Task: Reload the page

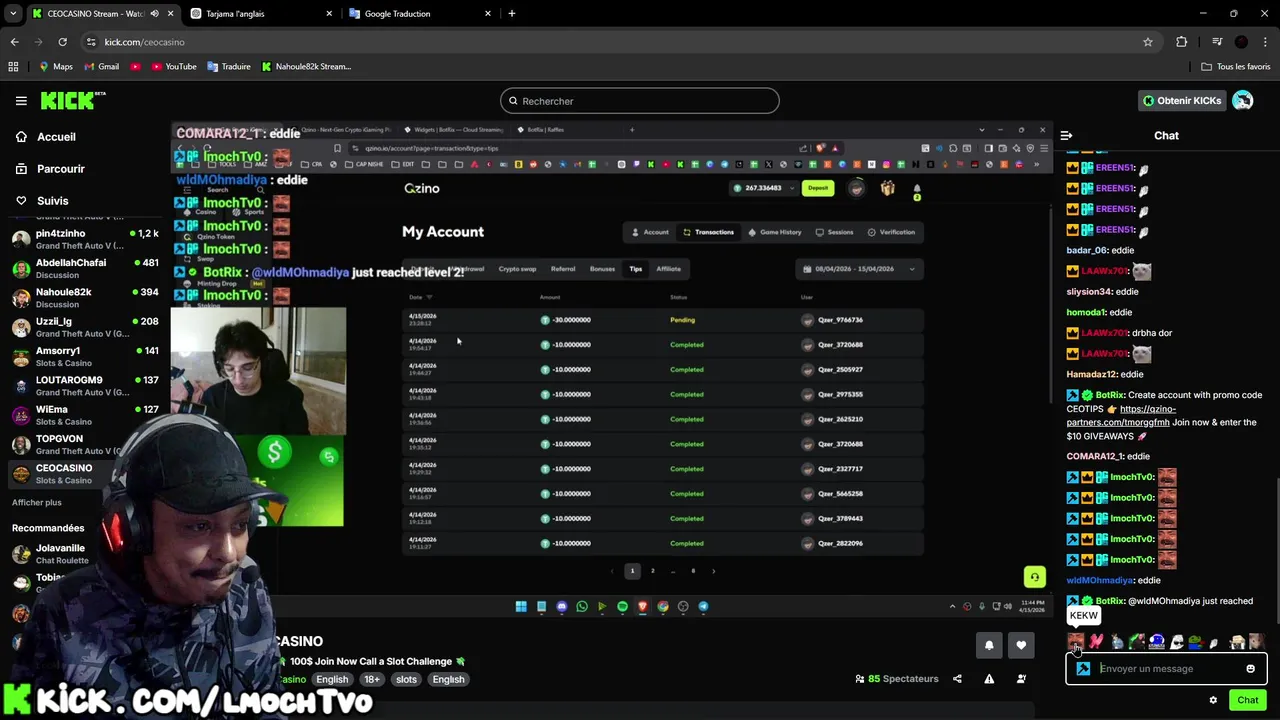Action: (62, 42)
